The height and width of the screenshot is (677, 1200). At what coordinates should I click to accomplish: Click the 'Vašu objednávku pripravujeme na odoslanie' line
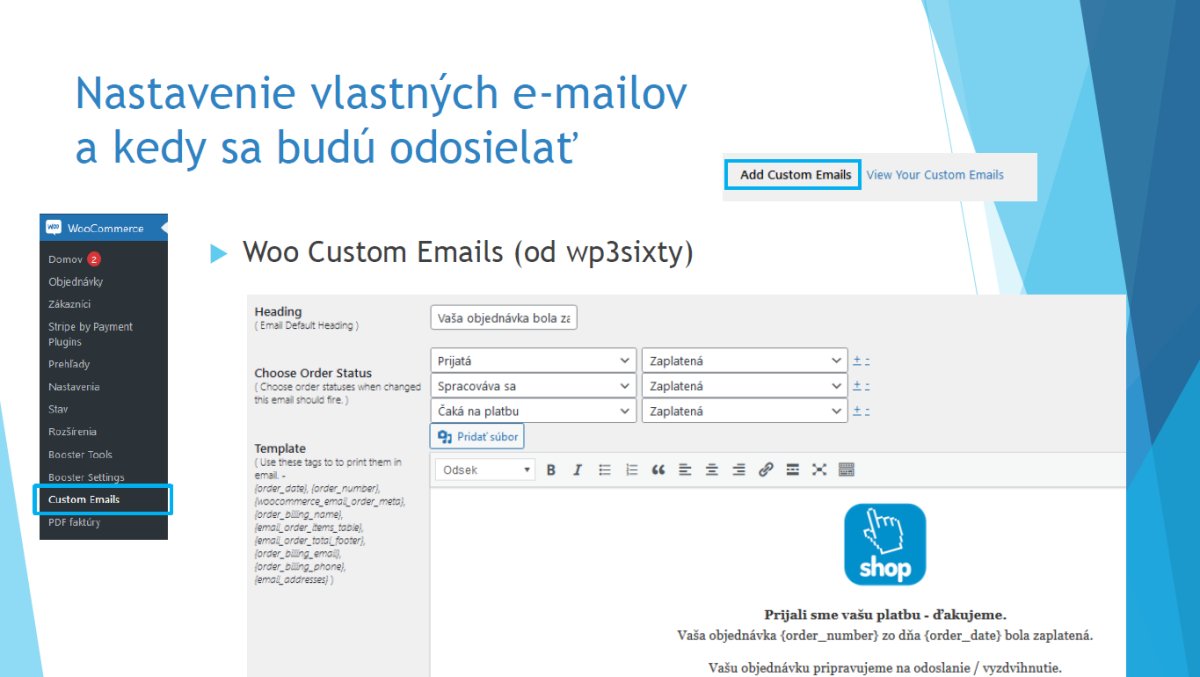click(885, 667)
